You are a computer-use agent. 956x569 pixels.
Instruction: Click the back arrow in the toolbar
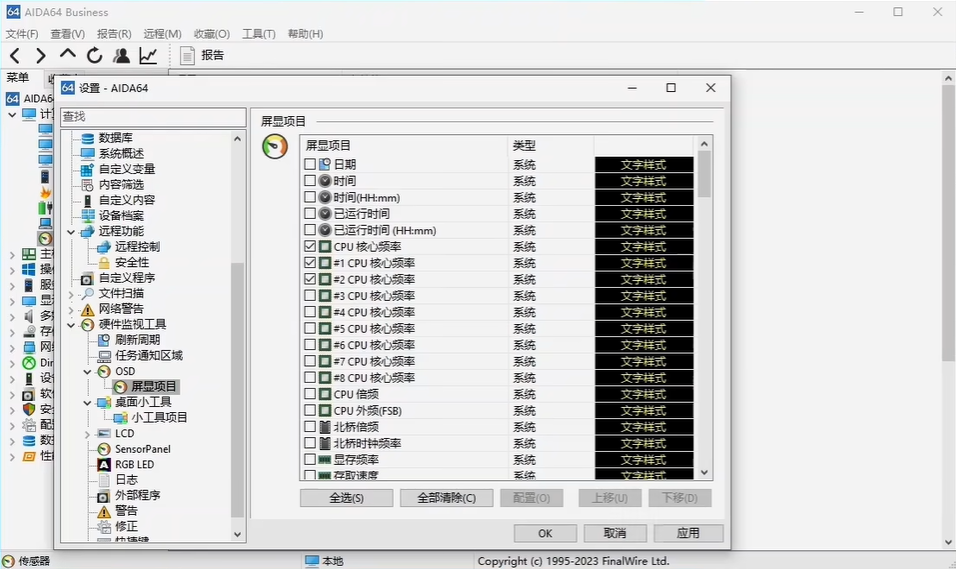(15, 56)
